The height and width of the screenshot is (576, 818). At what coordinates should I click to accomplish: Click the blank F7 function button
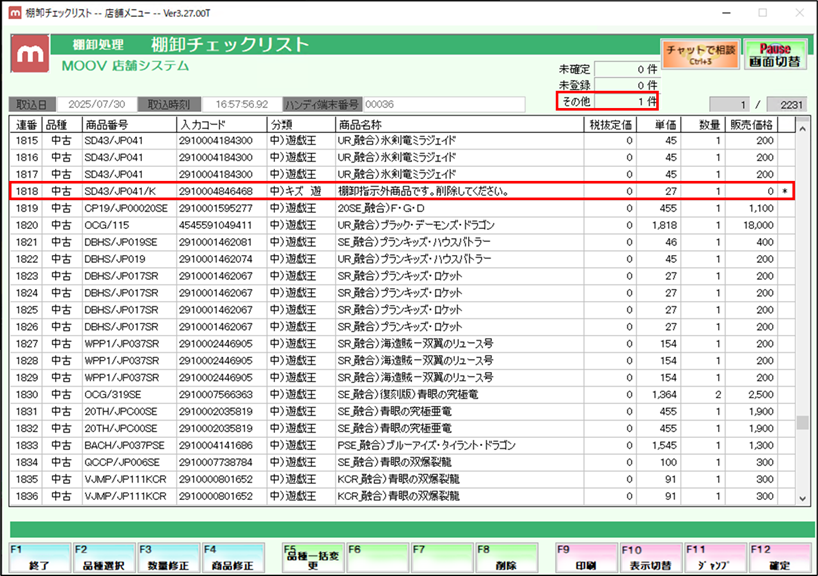pyautogui.click(x=442, y=558)
